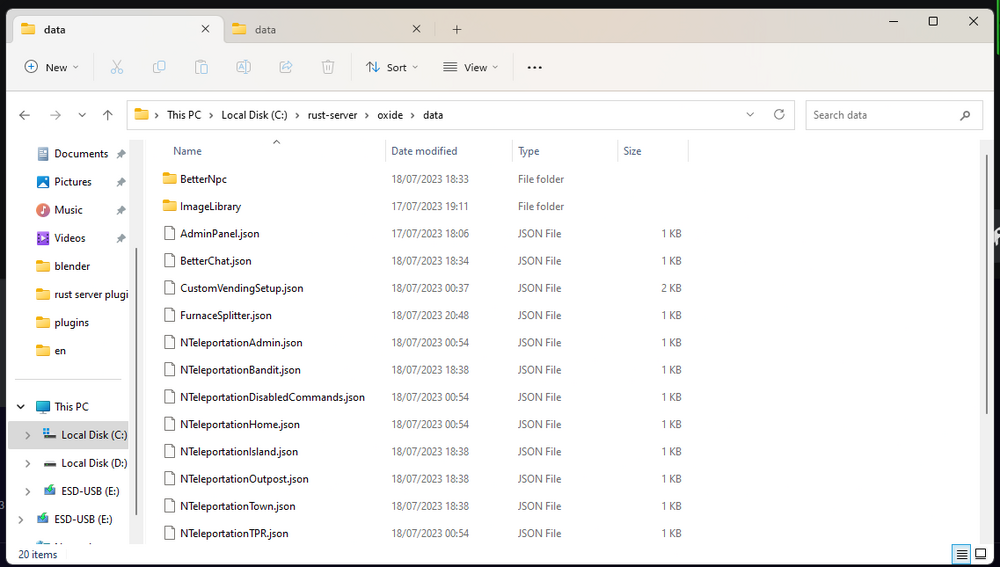Expand Local Disk (D:) in navigation tree
Image resolution: width=1000 pixels, height=567 pixels.
point(27,464)
